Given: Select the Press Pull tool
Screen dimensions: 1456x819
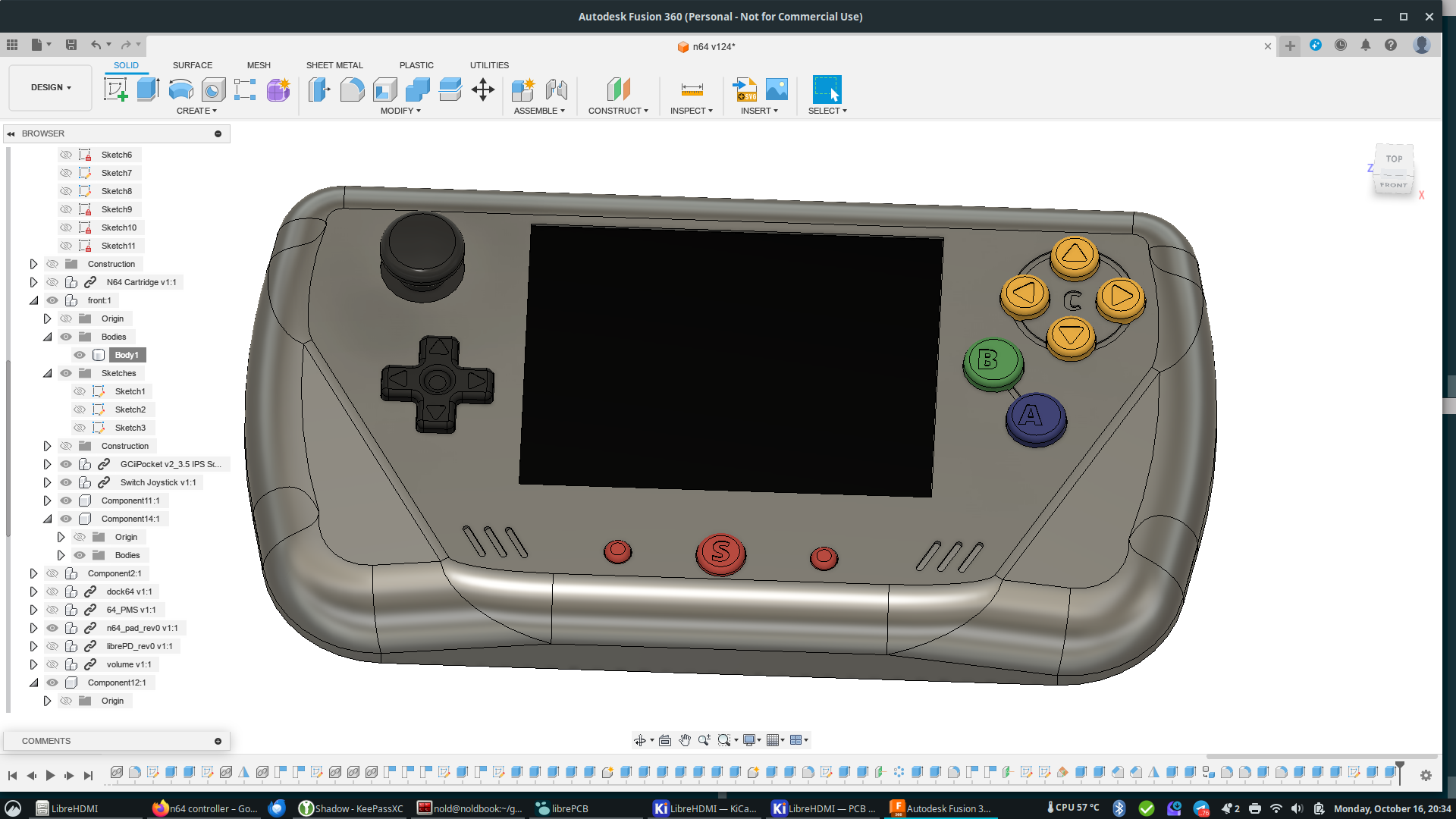Looking at the screenshot, I should 319,89.
